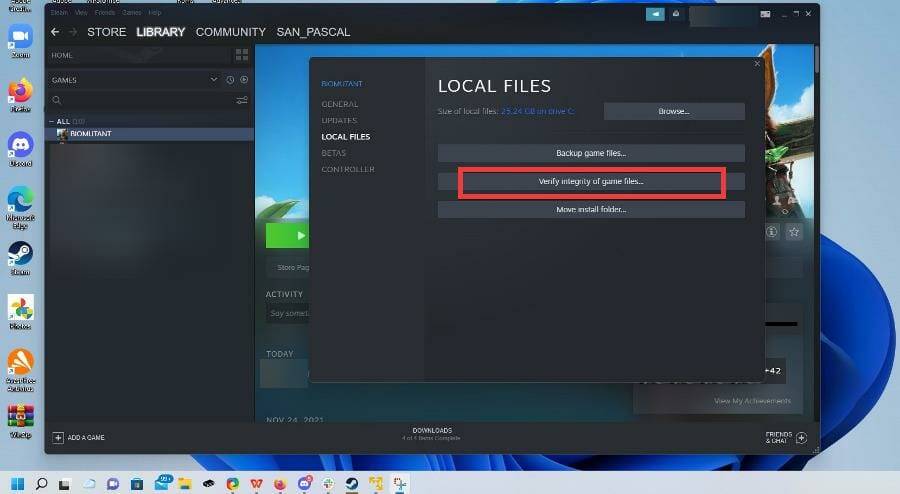Open the Help menu
900x494 pixels.
[155, 13]
